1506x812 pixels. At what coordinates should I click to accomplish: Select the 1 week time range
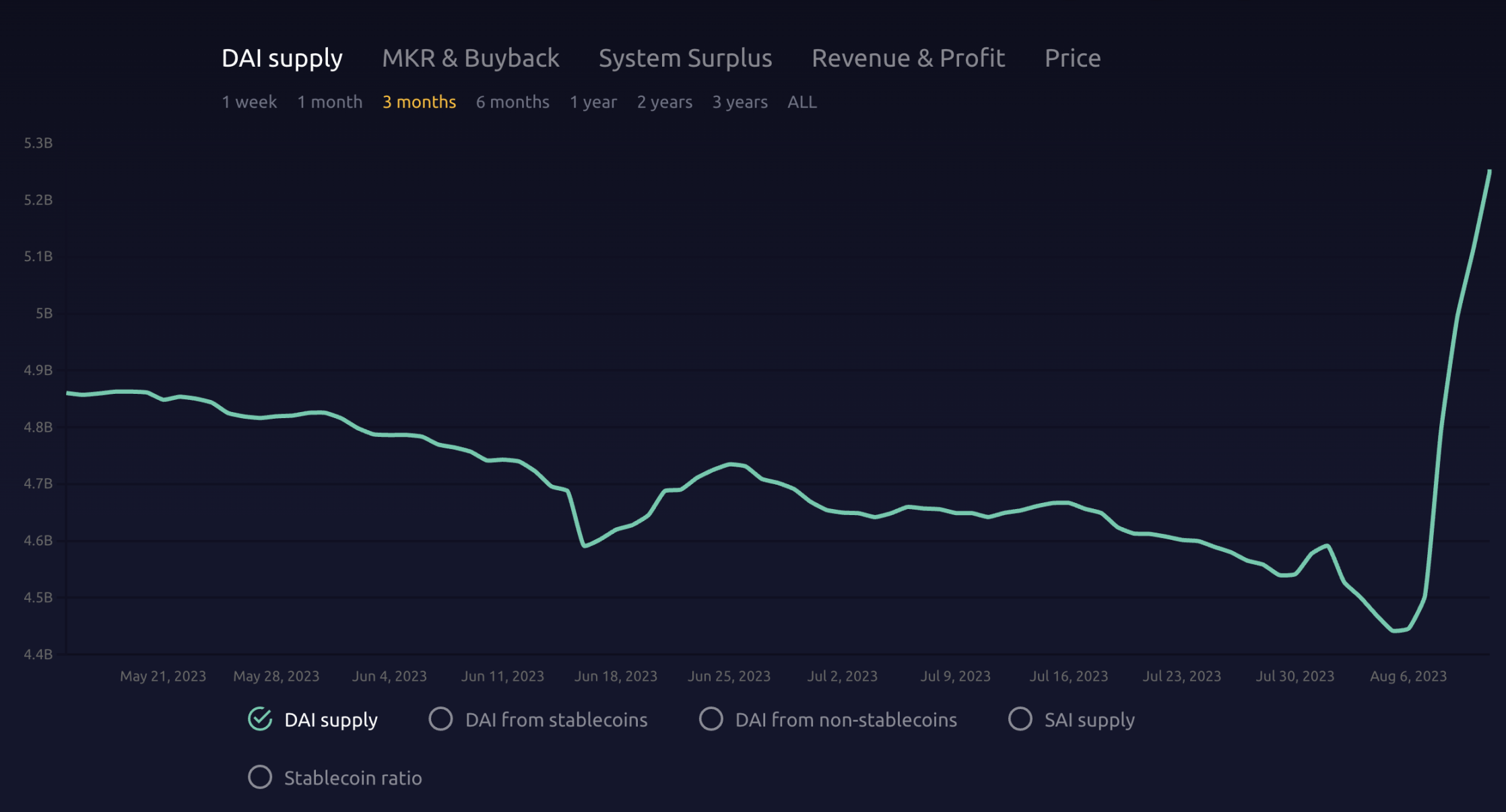point(249,102)
